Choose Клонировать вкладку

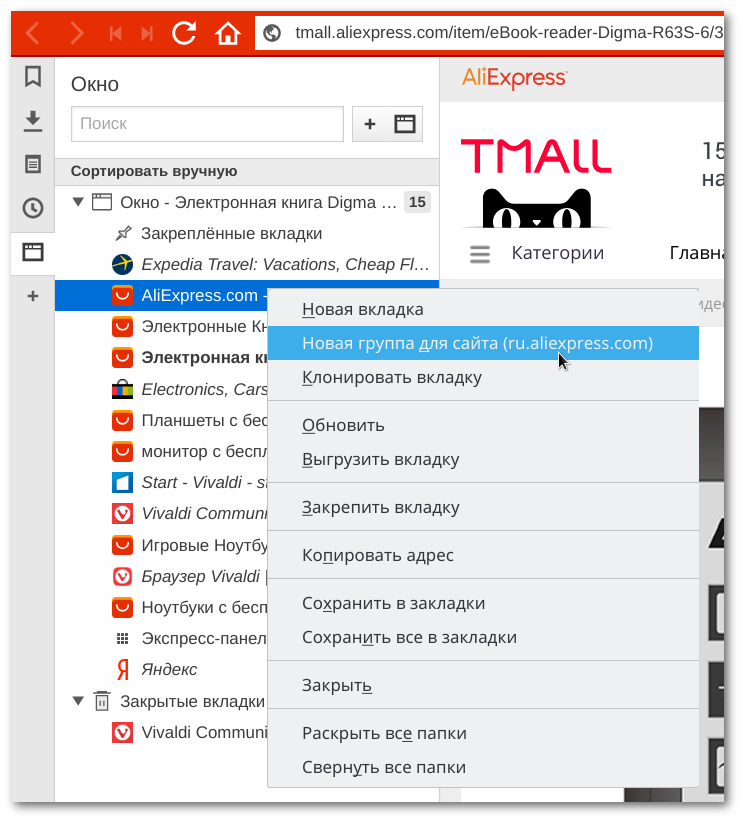(483, 377)
